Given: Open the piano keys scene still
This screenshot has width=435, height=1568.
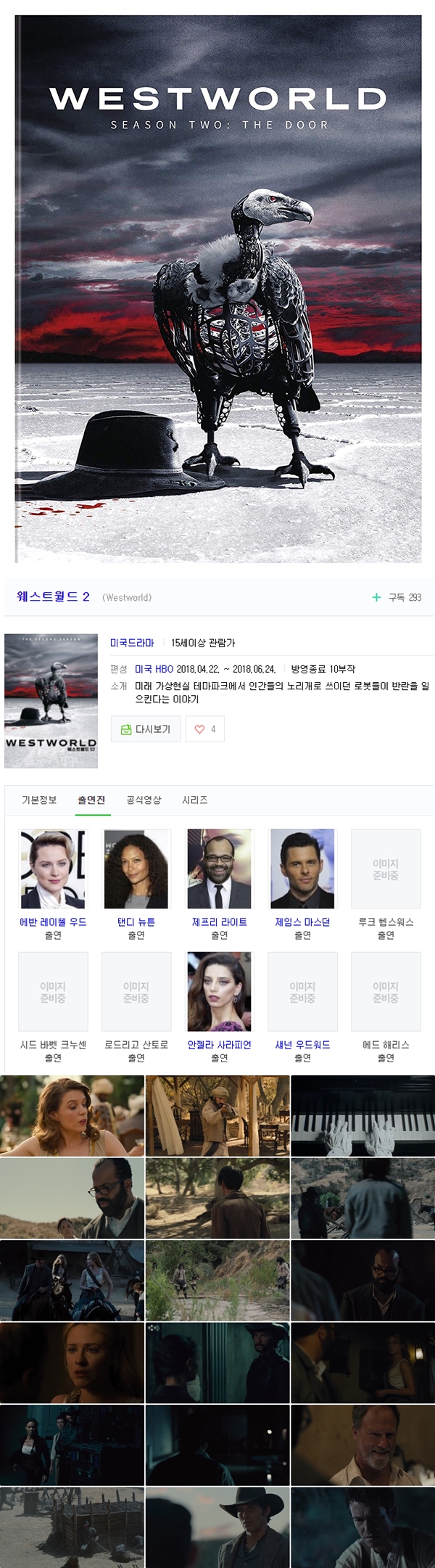Looking at the screenshot, I should (x=362, y=1116).
